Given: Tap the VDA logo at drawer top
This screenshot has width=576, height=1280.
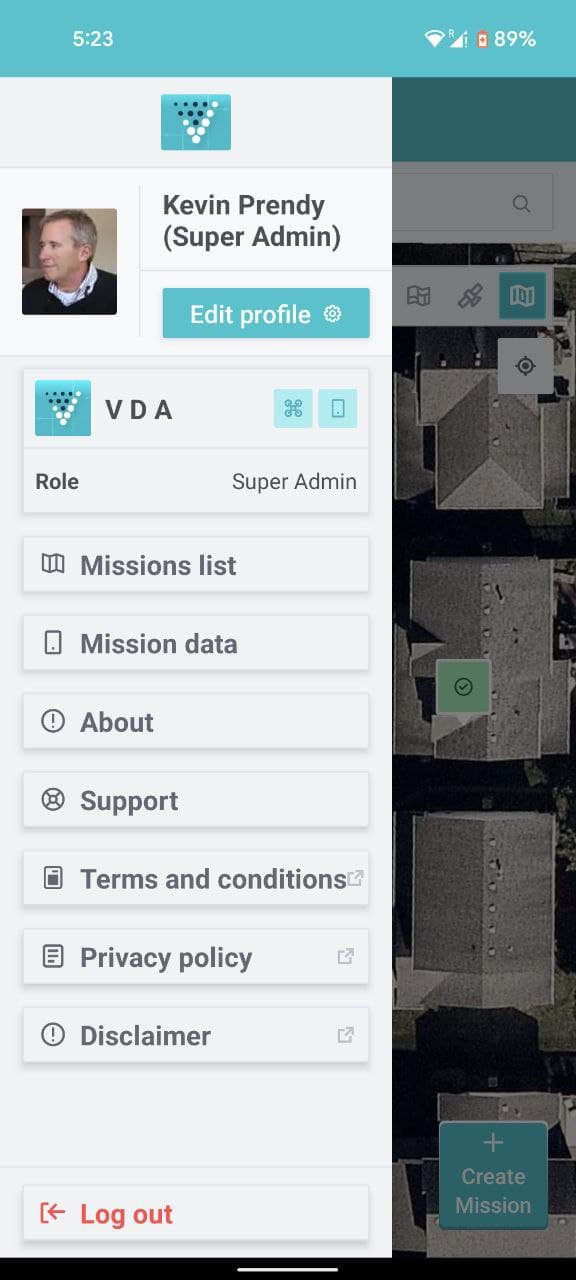Looking at the screenshot, I should (x=196, y=122).
